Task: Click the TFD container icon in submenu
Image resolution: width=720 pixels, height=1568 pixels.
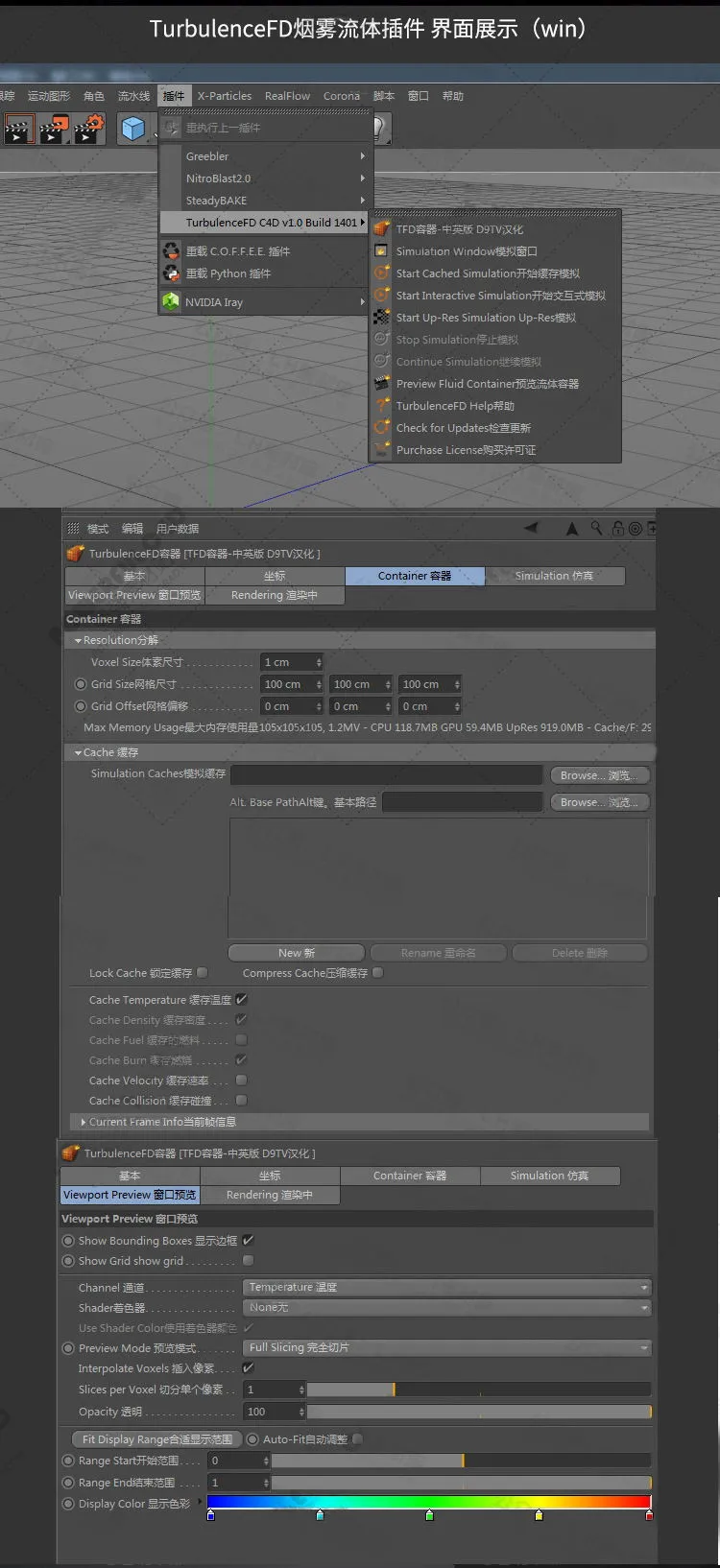Action: coord(382,229)
